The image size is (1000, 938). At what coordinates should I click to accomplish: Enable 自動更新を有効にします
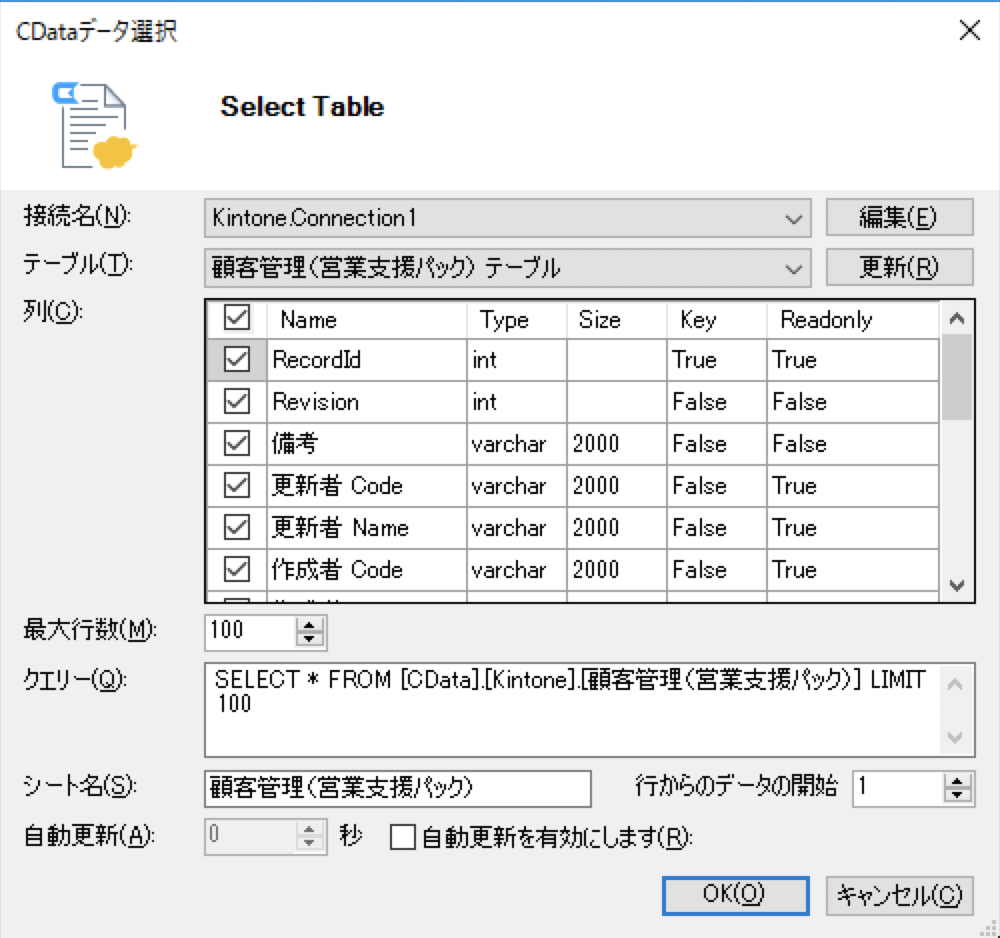tap(402, 837)
